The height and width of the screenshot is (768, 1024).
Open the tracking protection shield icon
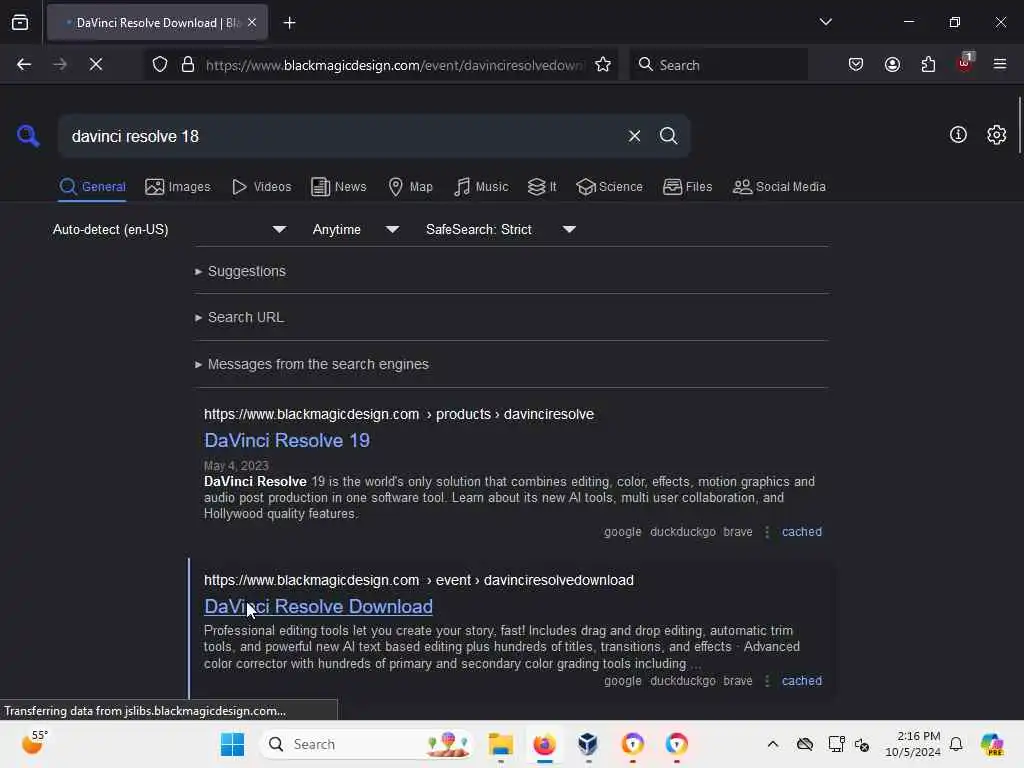pyautogui.click(x=160, y=64)
